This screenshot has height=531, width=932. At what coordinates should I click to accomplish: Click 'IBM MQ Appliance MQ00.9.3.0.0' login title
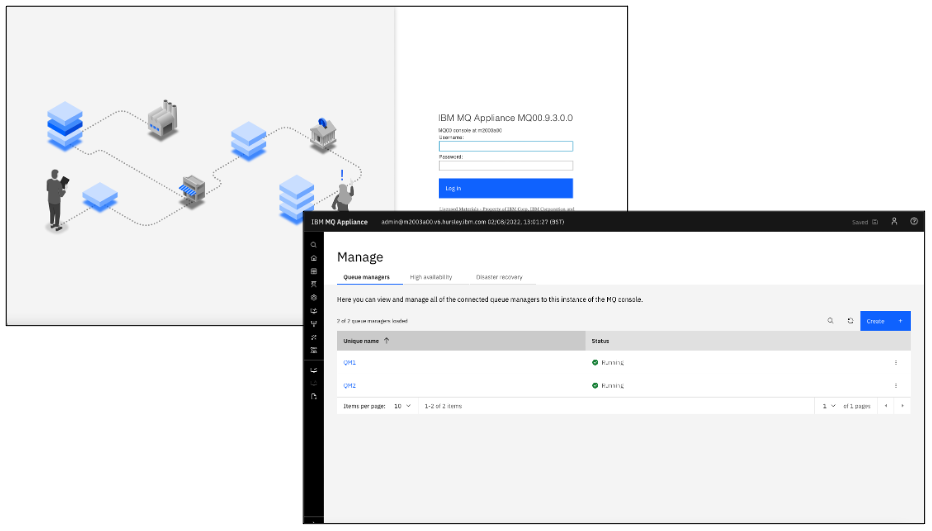[x=505, y=118]
